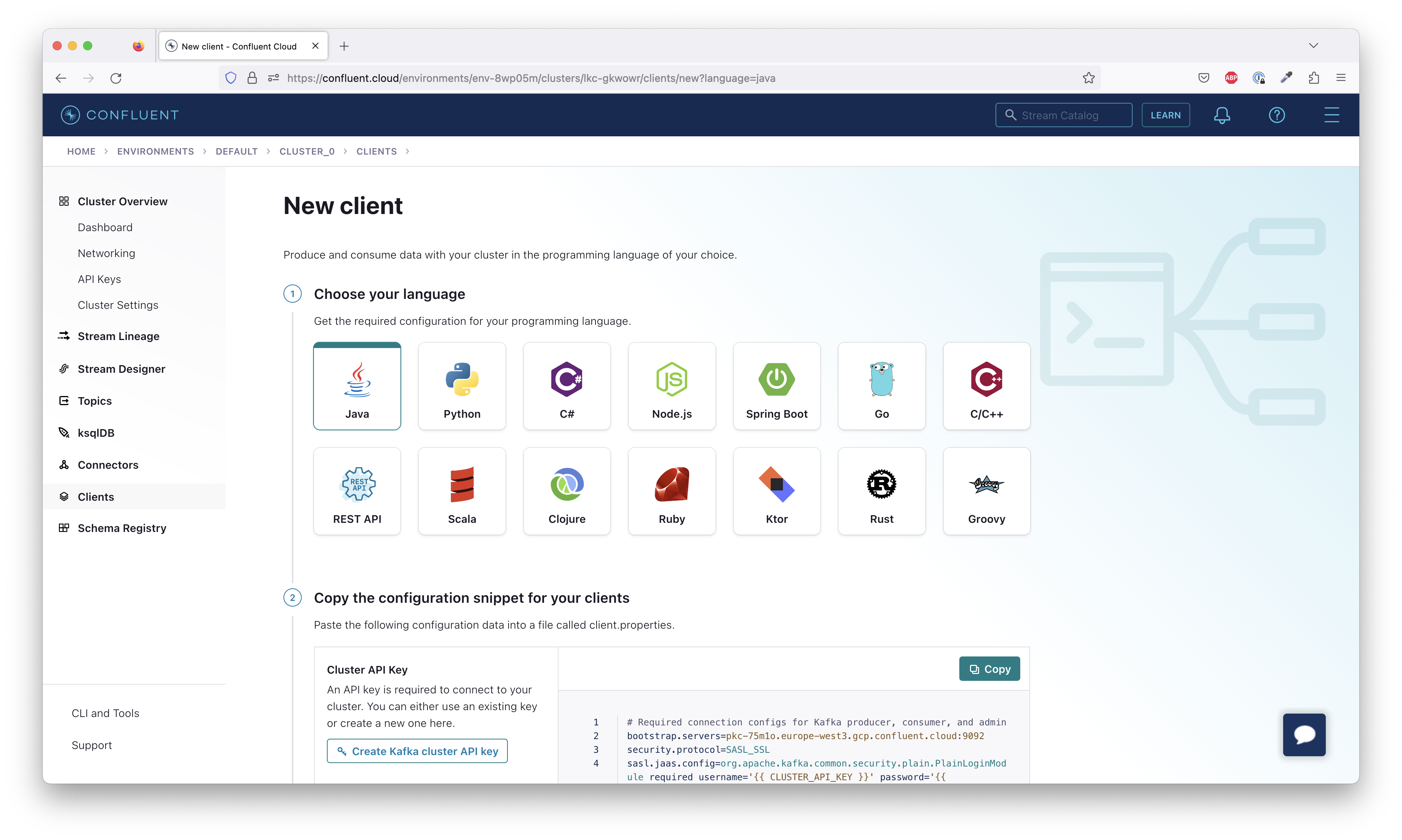Open the chat support bubble

pos(1303,735)
